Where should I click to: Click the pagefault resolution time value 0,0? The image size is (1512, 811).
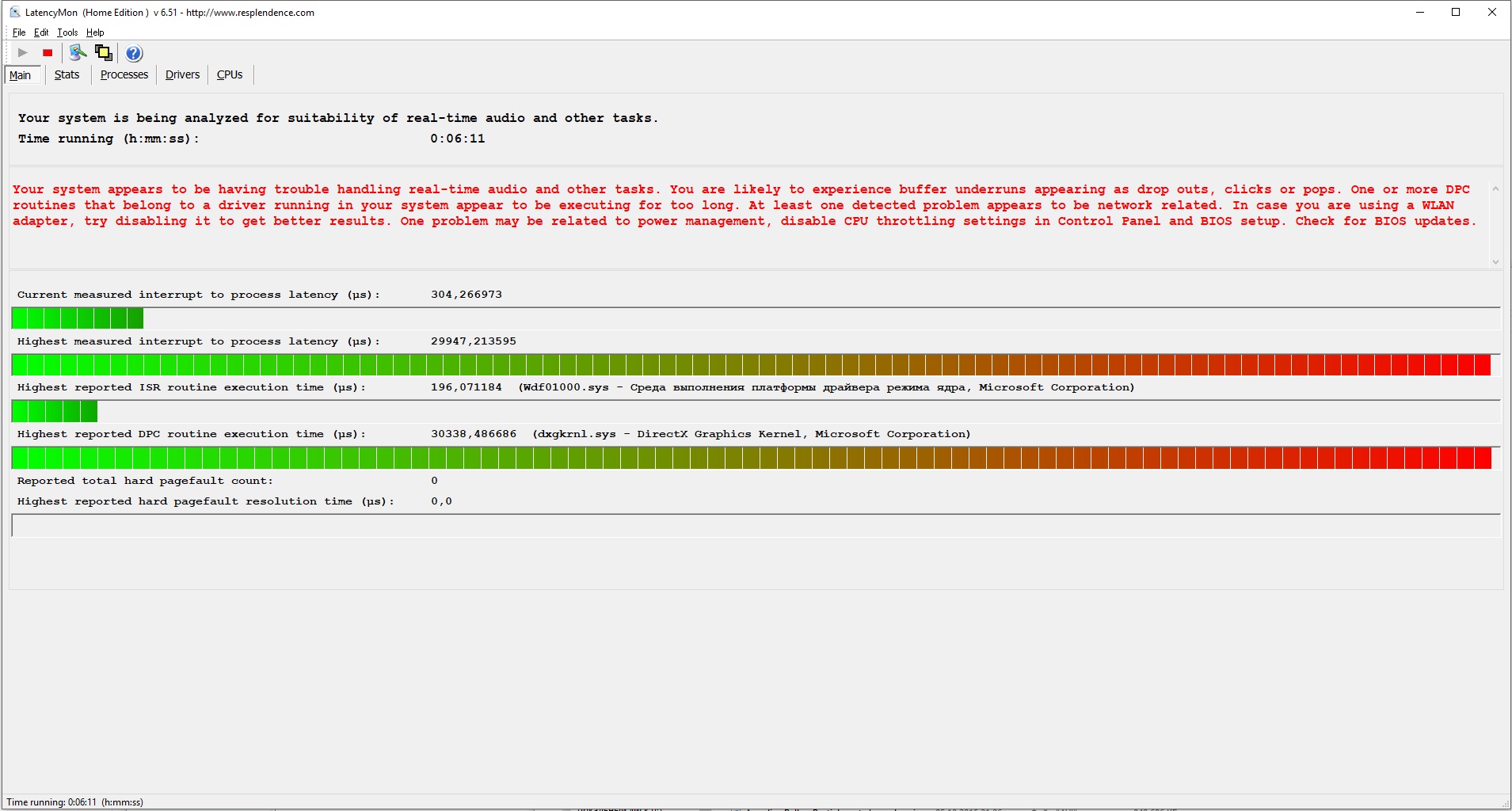tap(442, 501)
